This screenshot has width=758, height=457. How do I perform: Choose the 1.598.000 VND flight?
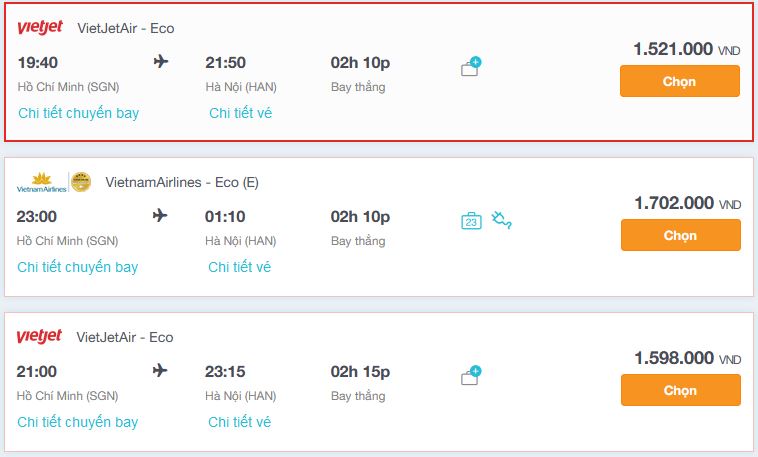pos(681,390)
